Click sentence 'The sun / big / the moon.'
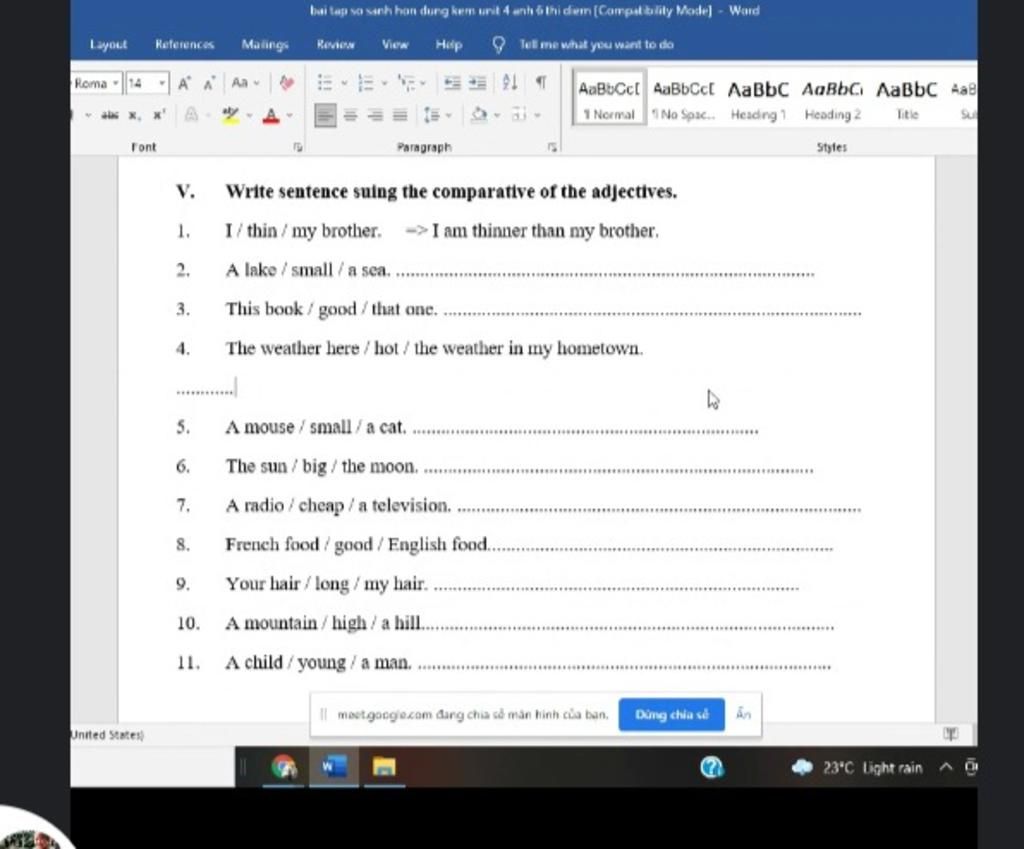Viewport: 1024px width, 849px height. [322, 466]
